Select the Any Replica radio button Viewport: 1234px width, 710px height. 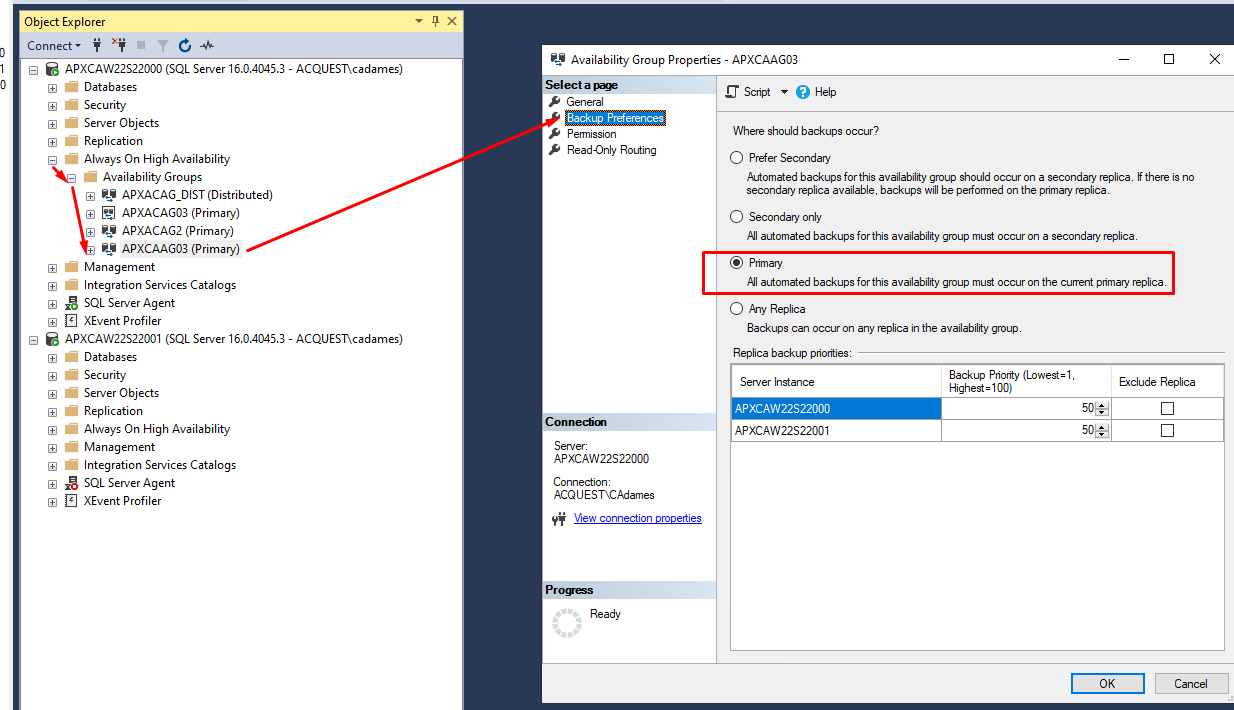point(737,309)
